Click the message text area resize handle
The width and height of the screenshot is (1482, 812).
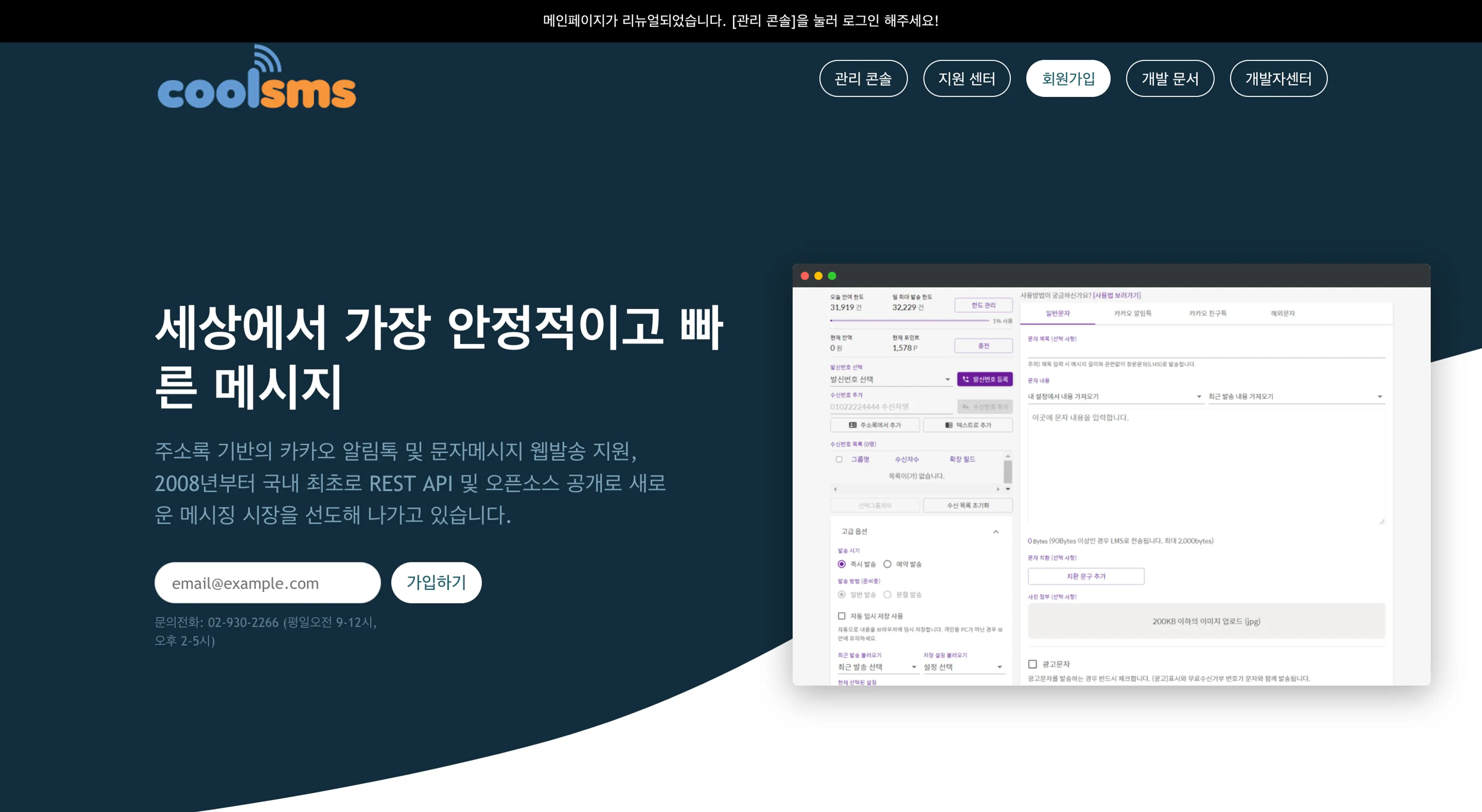tap(1381, 521)
